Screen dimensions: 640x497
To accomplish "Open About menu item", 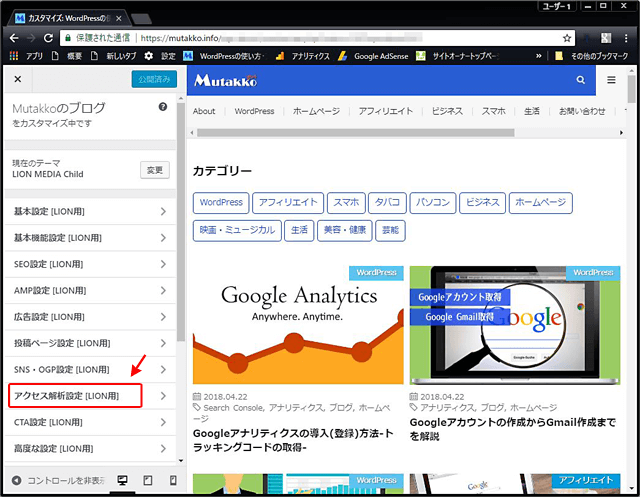I will coord(204,111).
